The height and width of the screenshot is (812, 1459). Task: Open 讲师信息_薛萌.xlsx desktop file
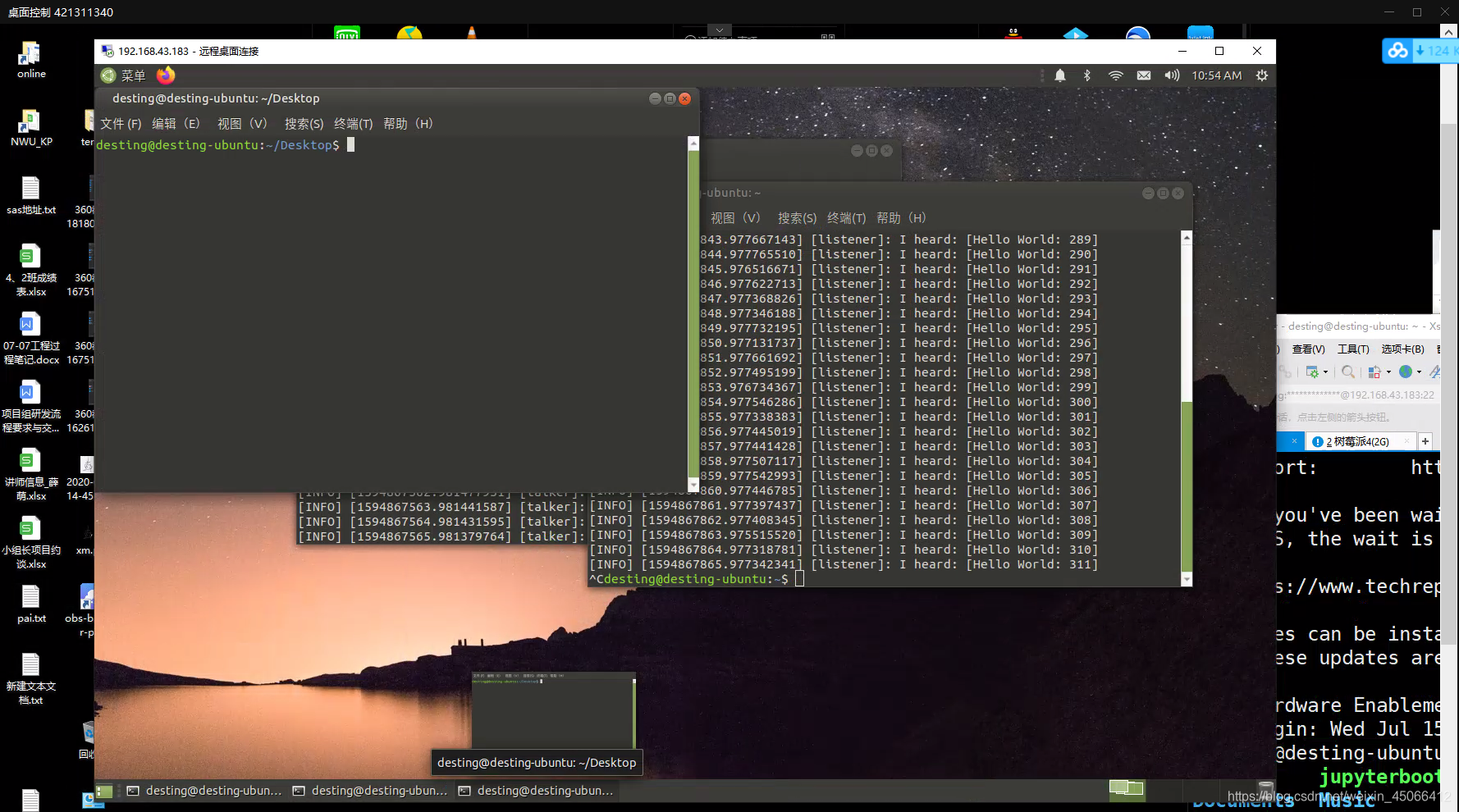pos(31,476)
